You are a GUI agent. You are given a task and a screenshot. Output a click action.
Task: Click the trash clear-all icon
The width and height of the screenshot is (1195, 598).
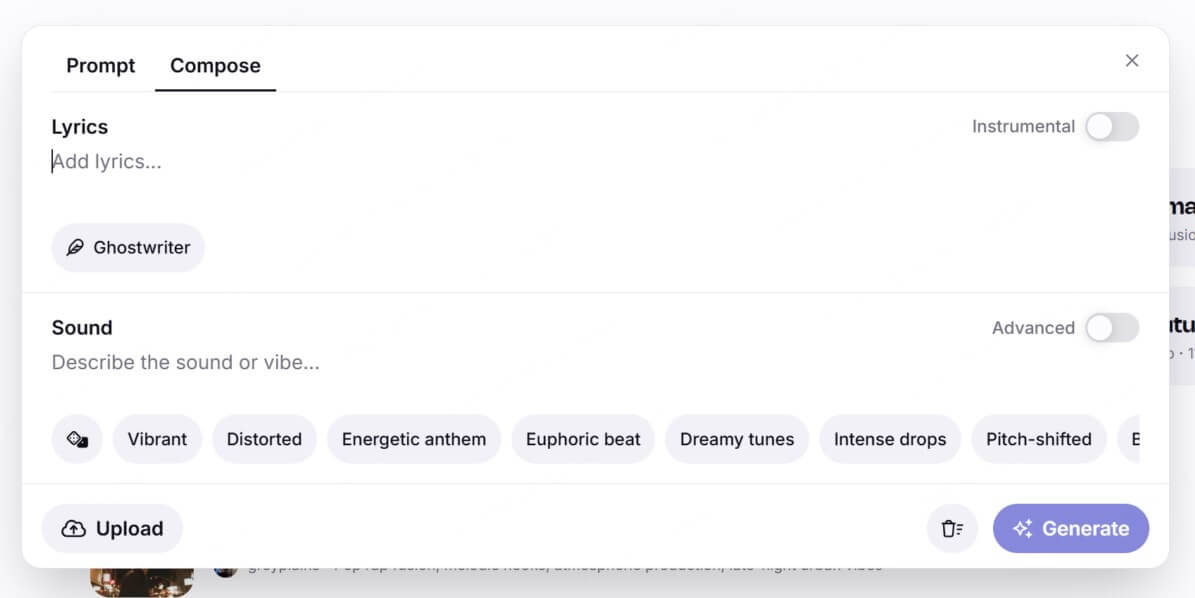tap(952, 529)
